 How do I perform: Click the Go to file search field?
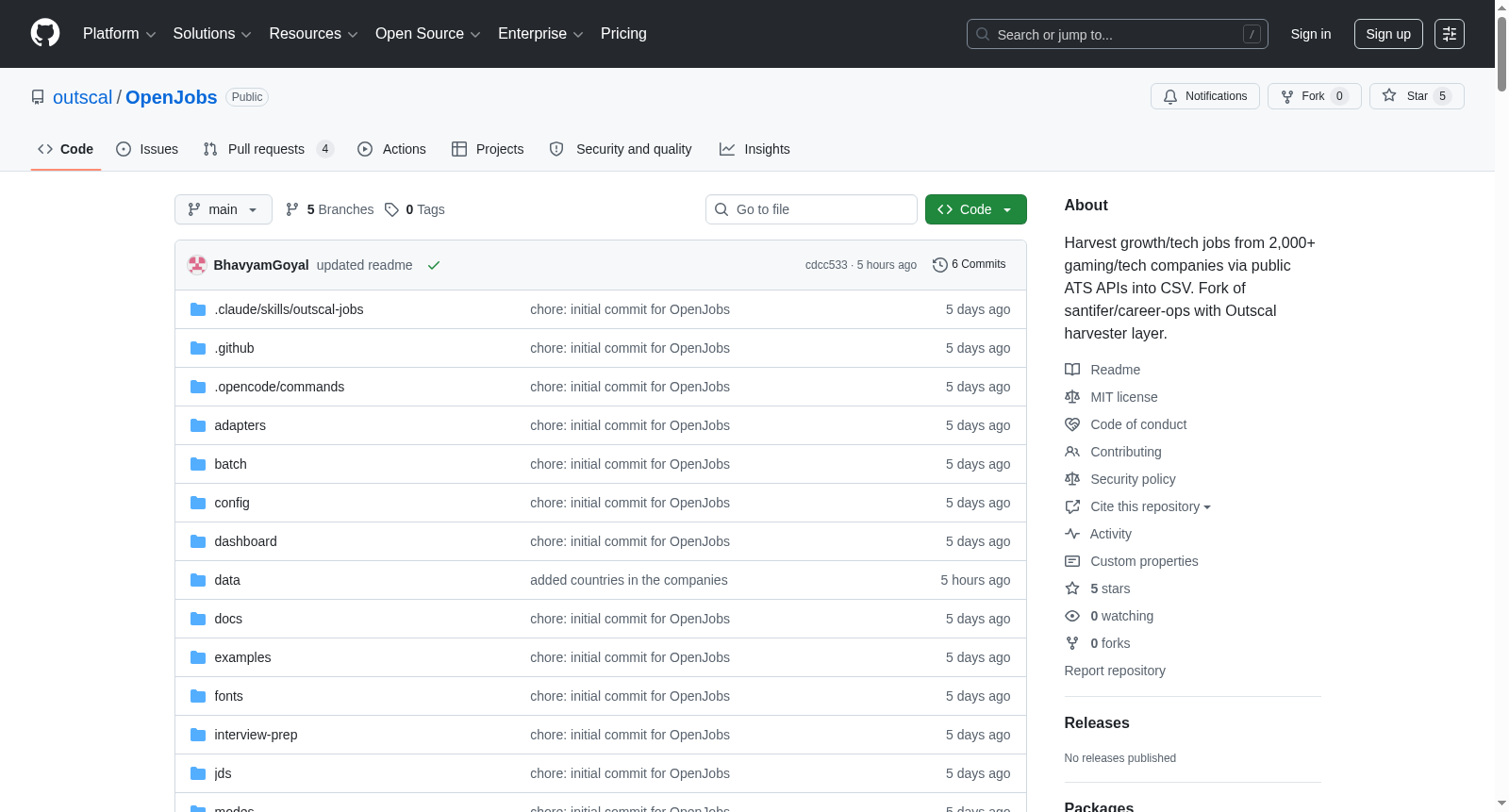coord(811,209)
